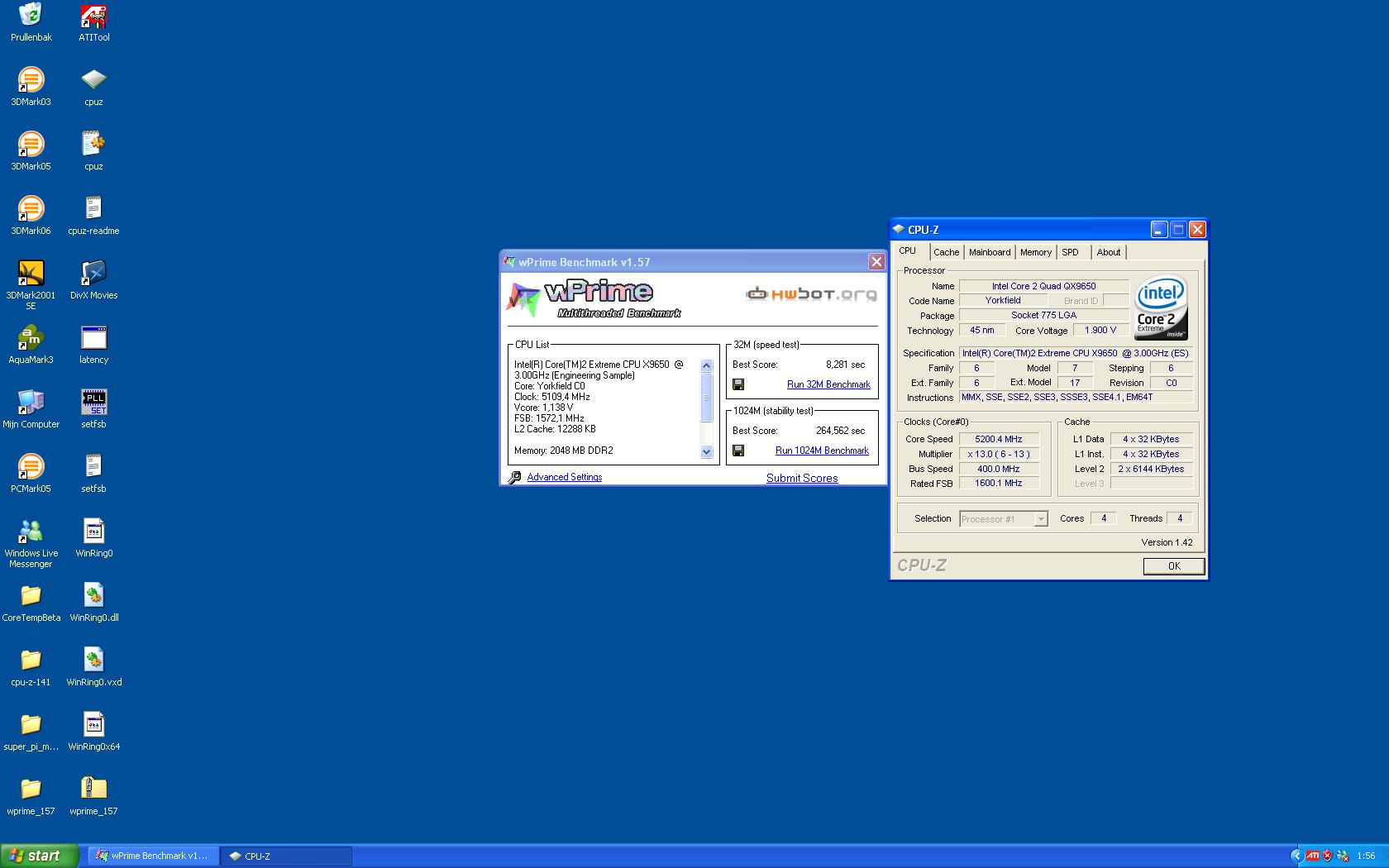Click the Advanced Settings wrench icon
The image size is (1389, 868).
click(515, 477)
